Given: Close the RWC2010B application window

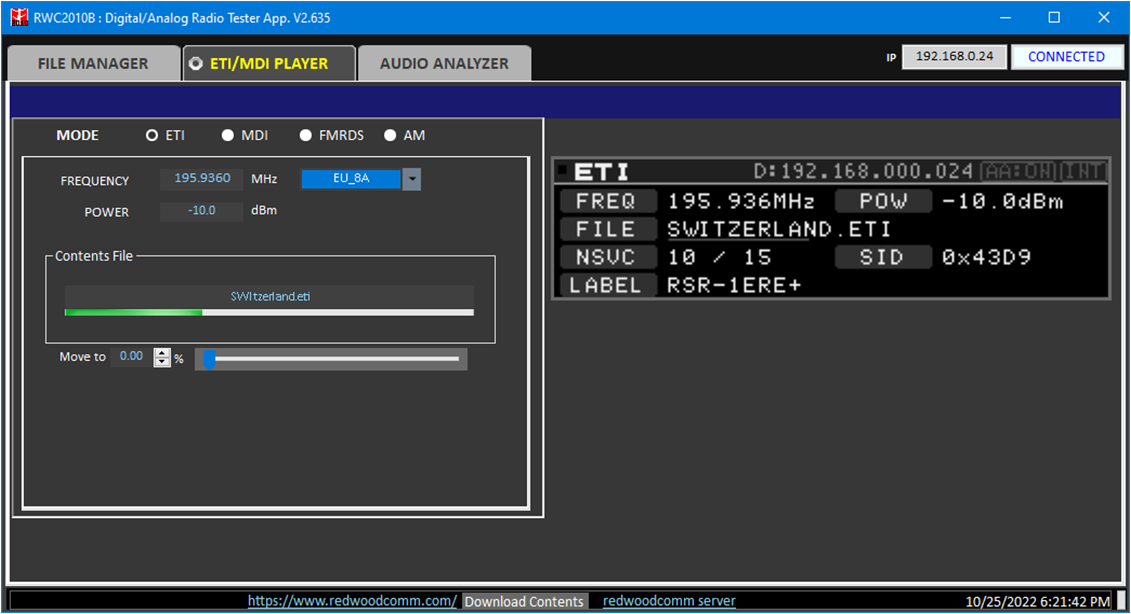Looking at the screenshot, I should pos(1104,17).
